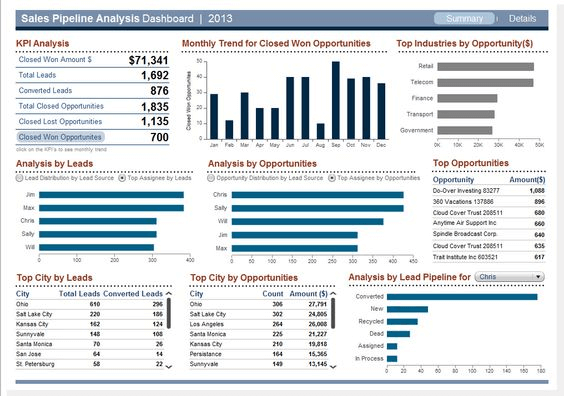Choose Opportunity Distribution by Lead Source
Image resolution: width=564 pixels, height=396 pixels.
coord(265,178)
